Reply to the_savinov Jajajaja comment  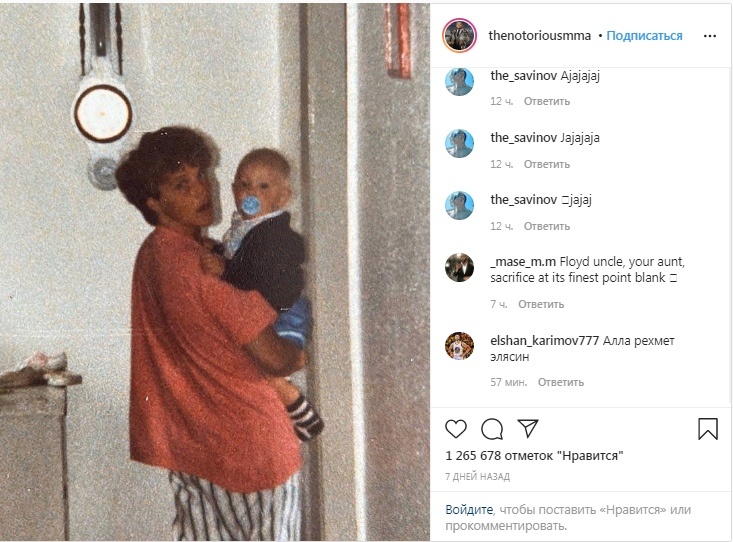click(546, 164)
